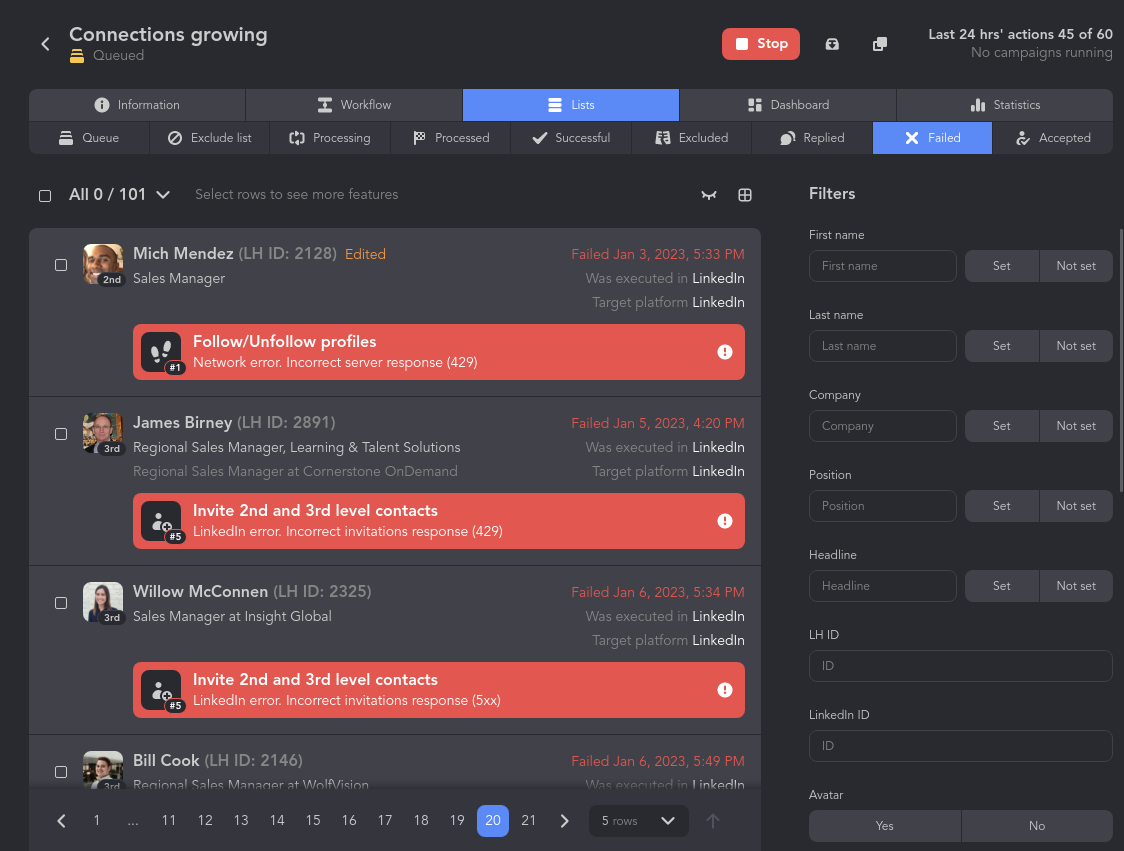Open the Information tab
This screenshot has height=851, width=1124.
pos(137,105)
